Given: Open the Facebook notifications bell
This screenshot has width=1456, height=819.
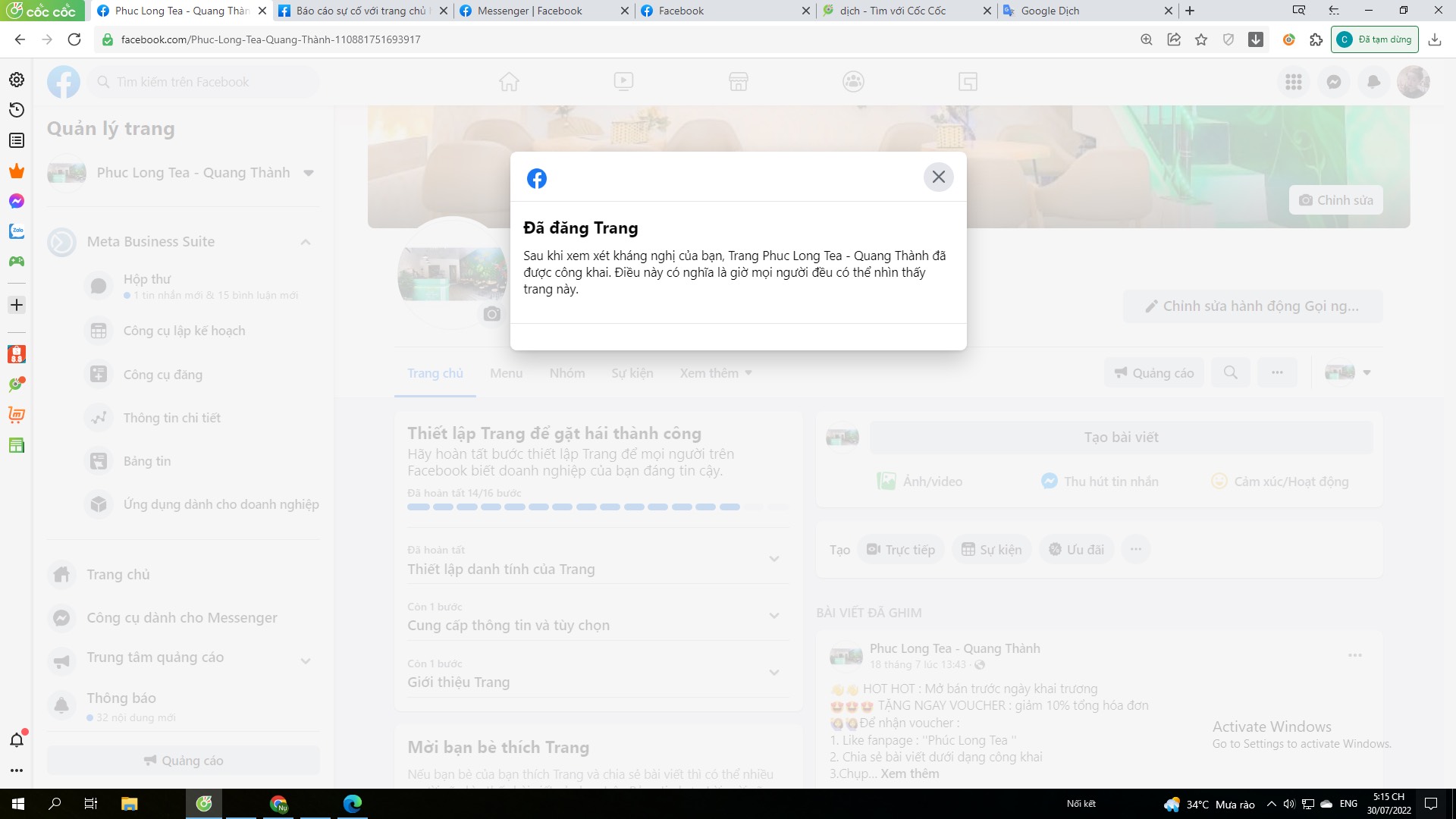Looking at the screenshot, I should click(x=1373, y=82).
